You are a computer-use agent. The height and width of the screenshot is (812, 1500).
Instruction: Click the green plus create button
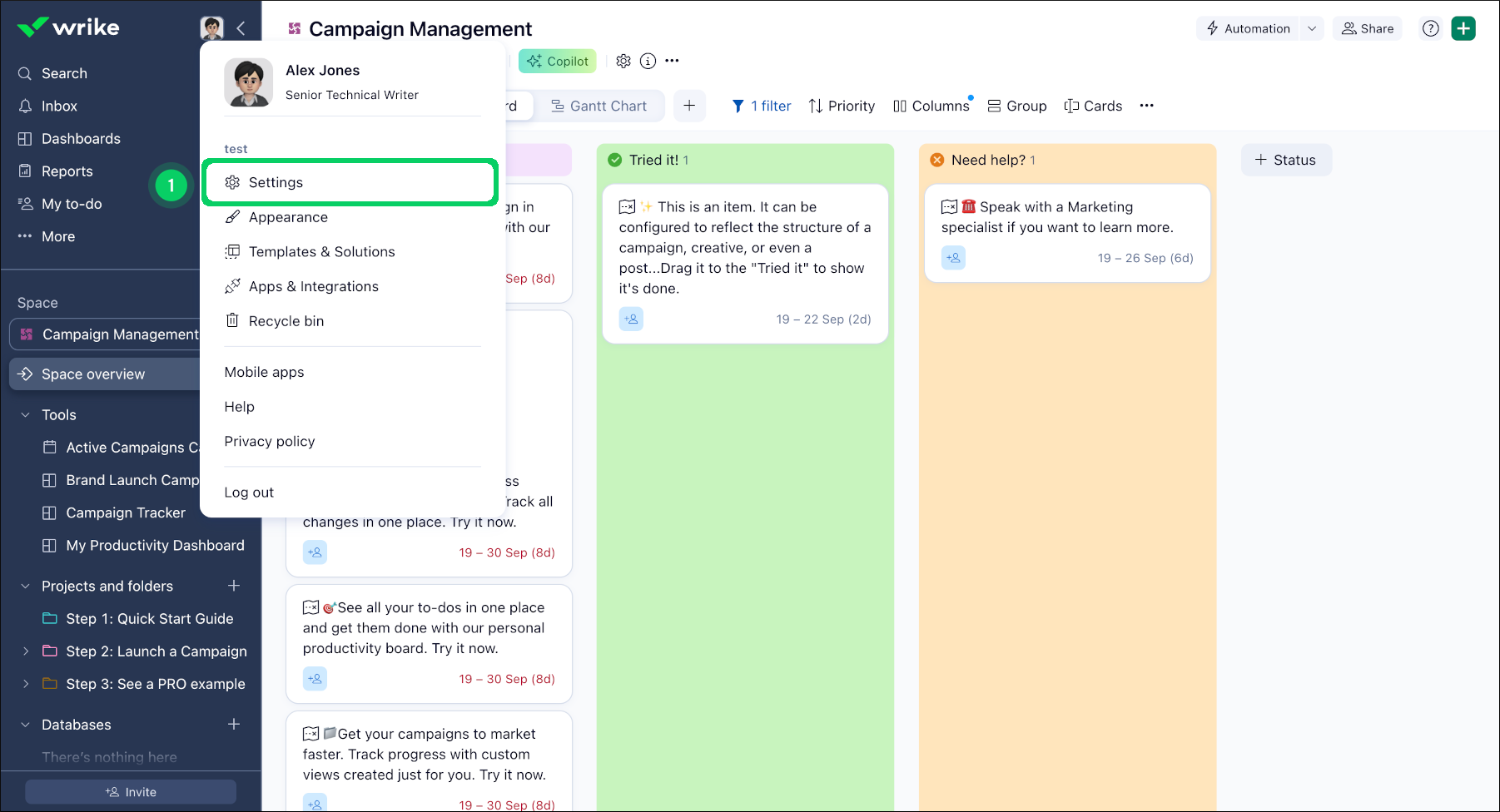coord(1463,28)
